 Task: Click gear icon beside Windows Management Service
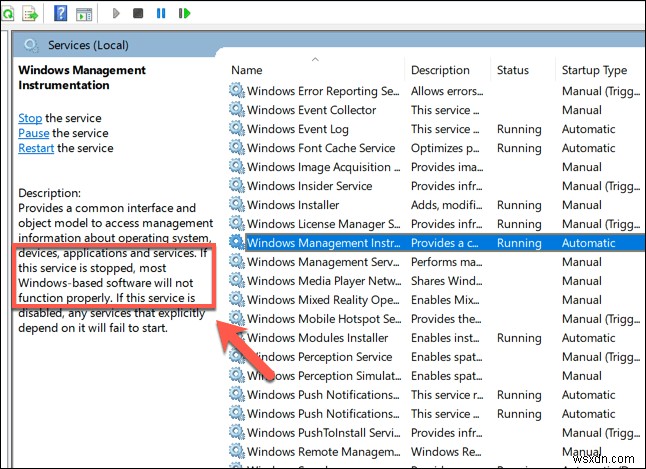(x=236, y=261)
